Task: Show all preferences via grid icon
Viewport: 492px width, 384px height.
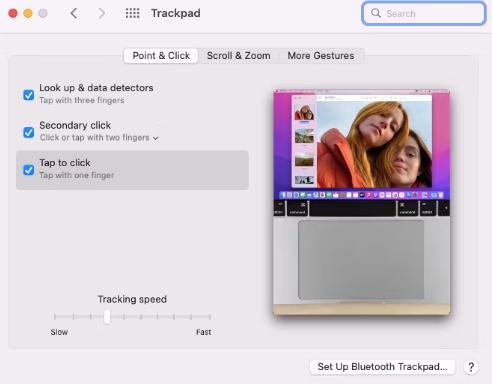Action: coord(132,13)
